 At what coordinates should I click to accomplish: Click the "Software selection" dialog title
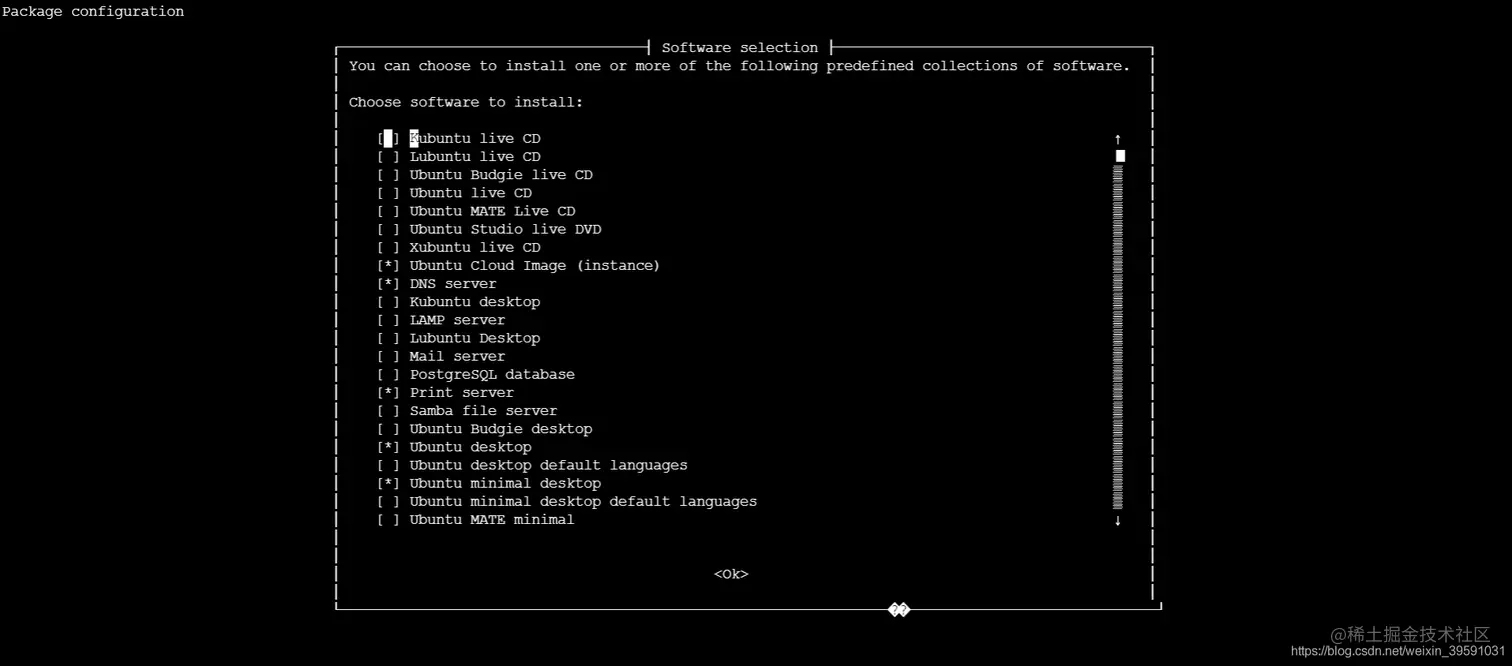[x=740, y=48]
